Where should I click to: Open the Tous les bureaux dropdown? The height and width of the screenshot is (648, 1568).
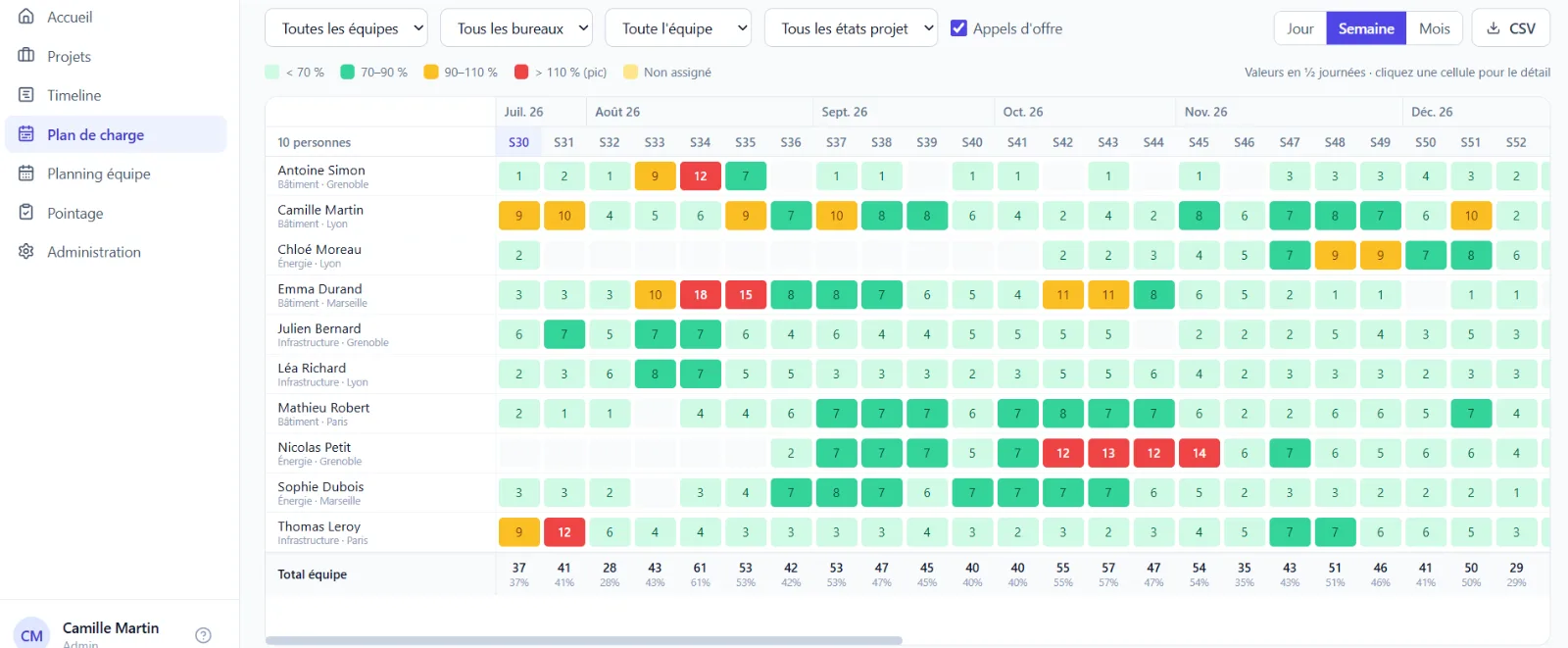tap(516, 28)
